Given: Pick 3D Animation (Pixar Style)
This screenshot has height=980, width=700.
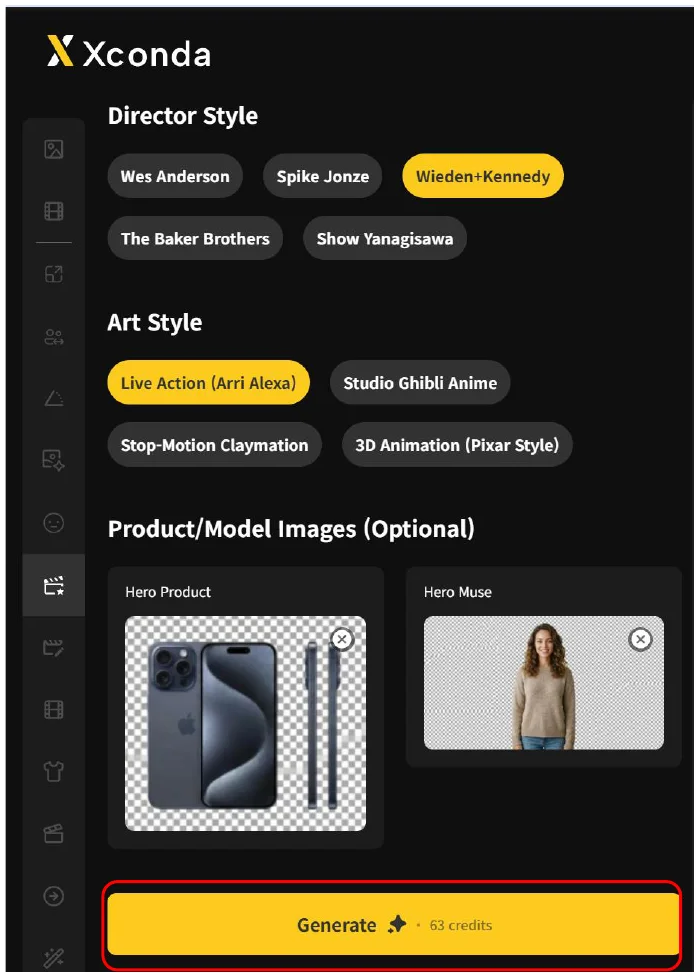Looking at the screenshot, I should tap(457, 445).
